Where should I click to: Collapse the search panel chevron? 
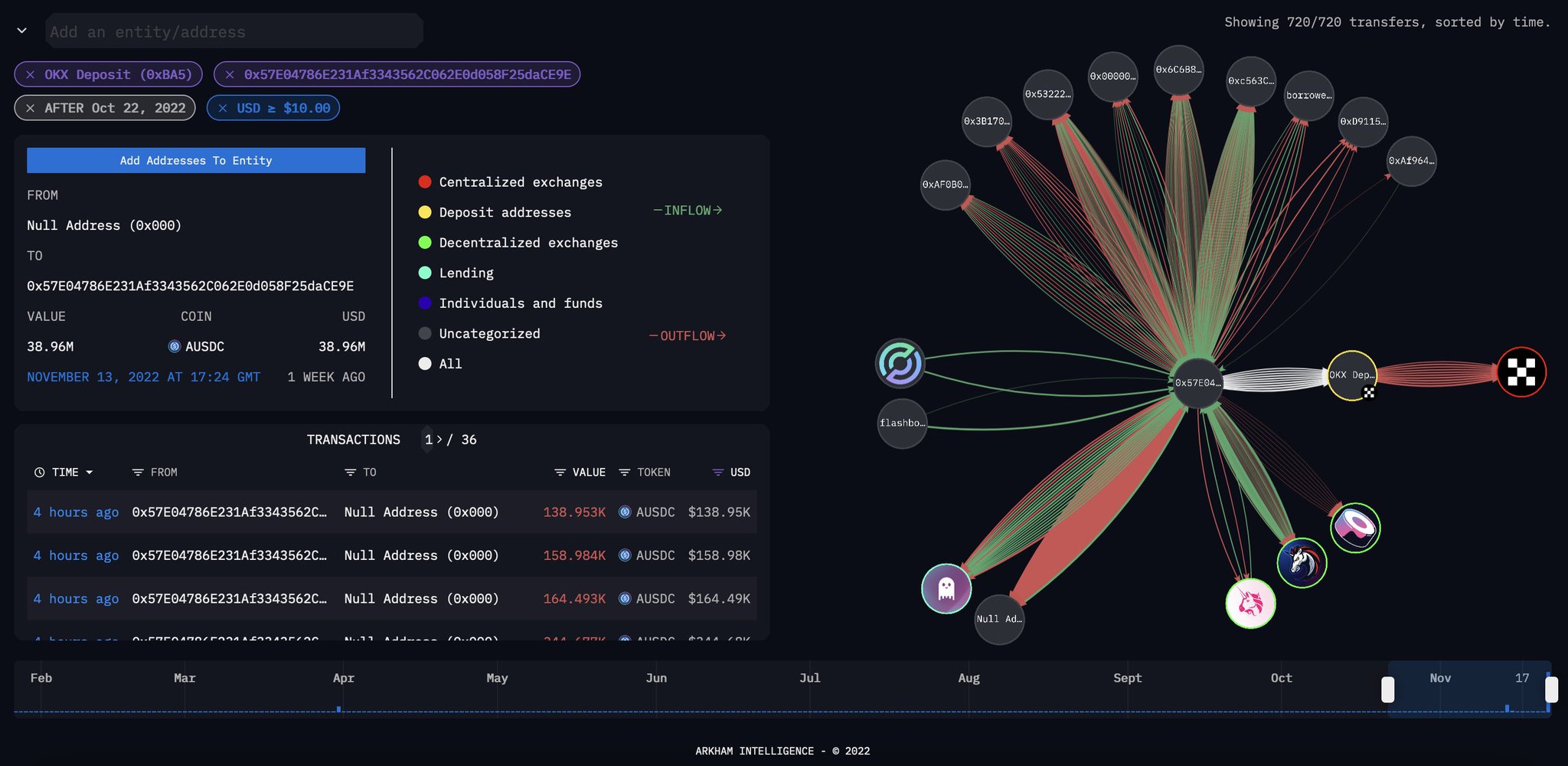(22, 31)
